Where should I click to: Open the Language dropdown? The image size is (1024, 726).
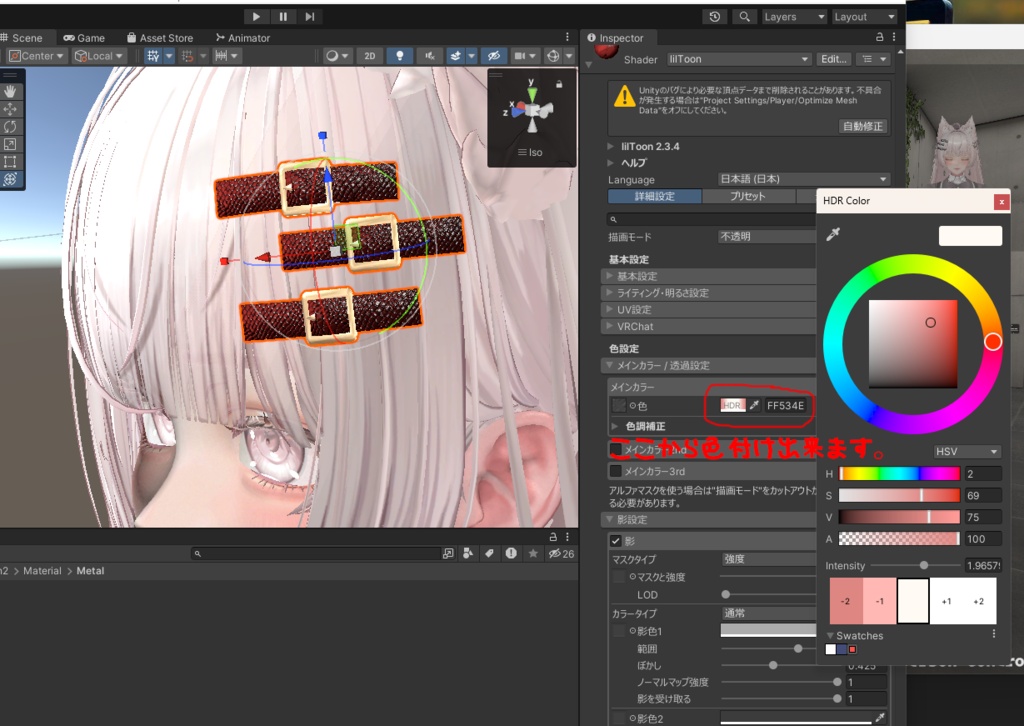(x=804, y=179)
